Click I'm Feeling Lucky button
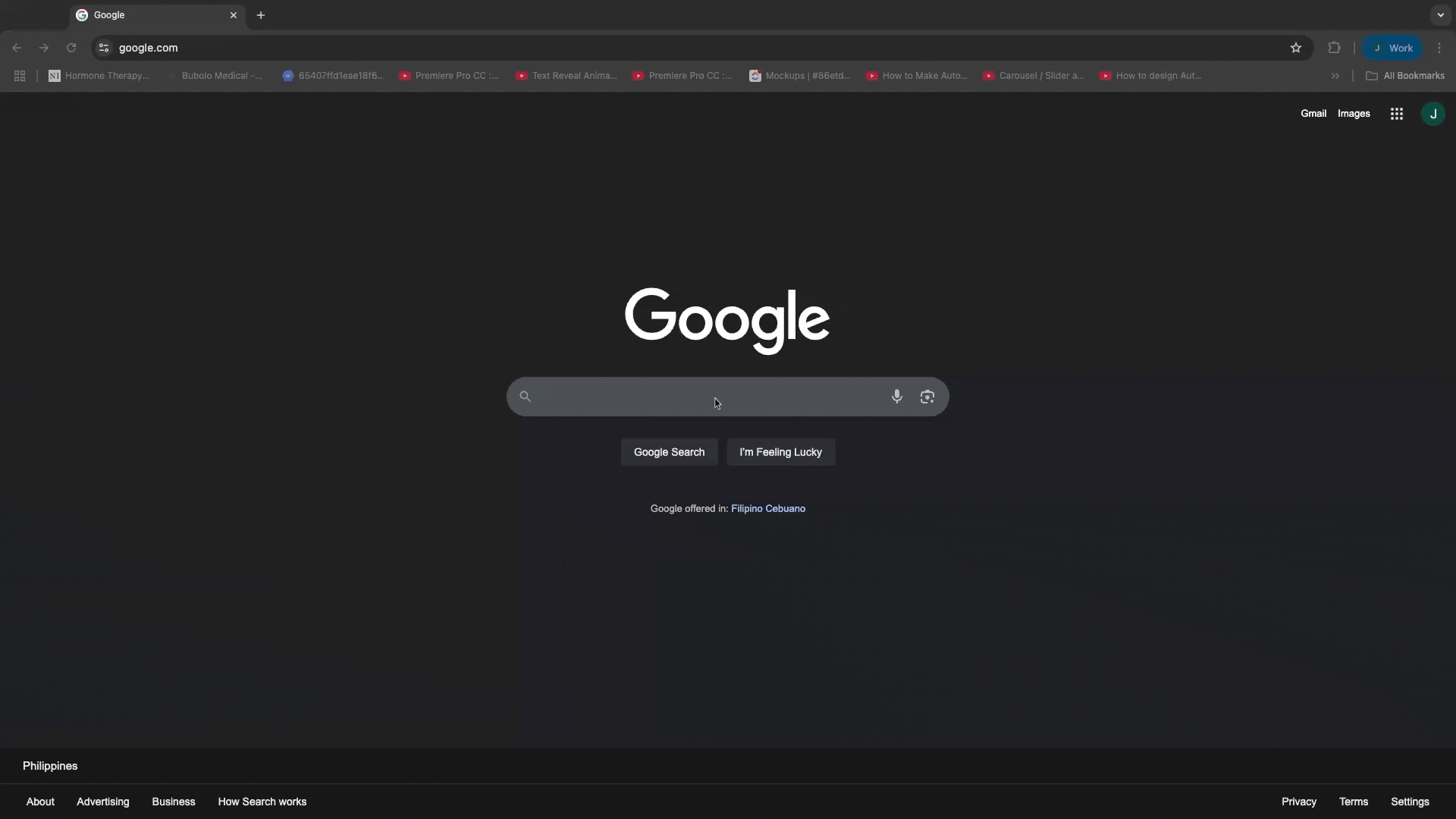Screen dimensions: 1456x819 (780, 452)
